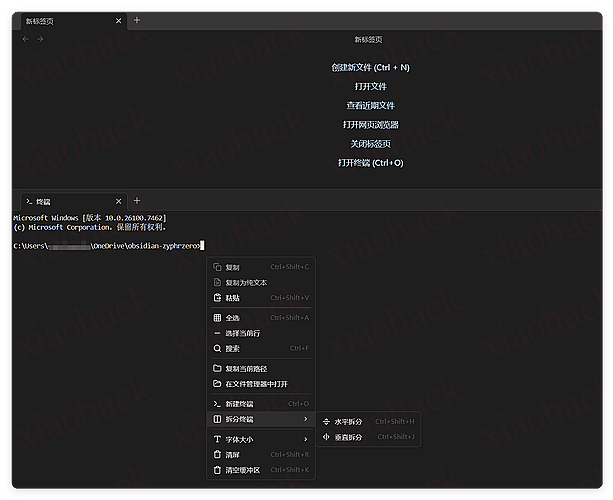Click the folder icon beside 复制当前路径

coord(217,368)
